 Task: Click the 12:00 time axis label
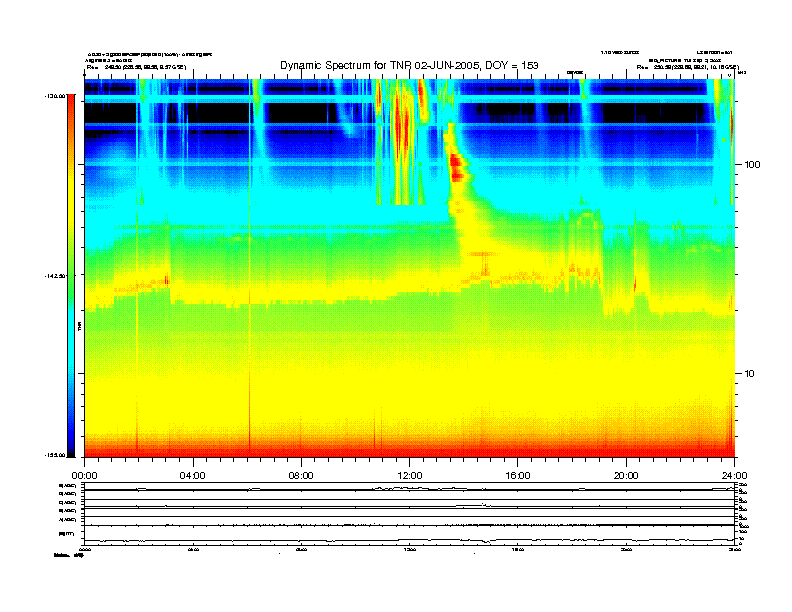tap(410, 476)
